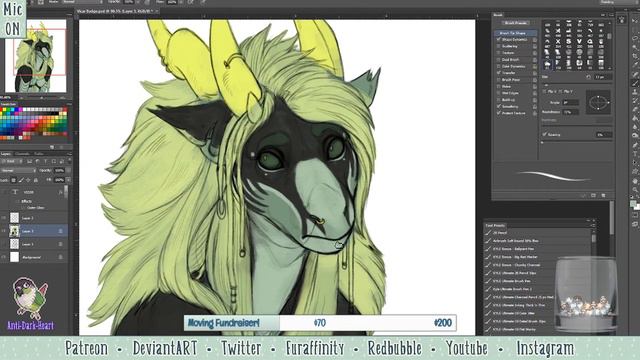Screen dimensions: 640x360
Task: Lock Smoothing settings icon
Action: [x=534, y=106]
